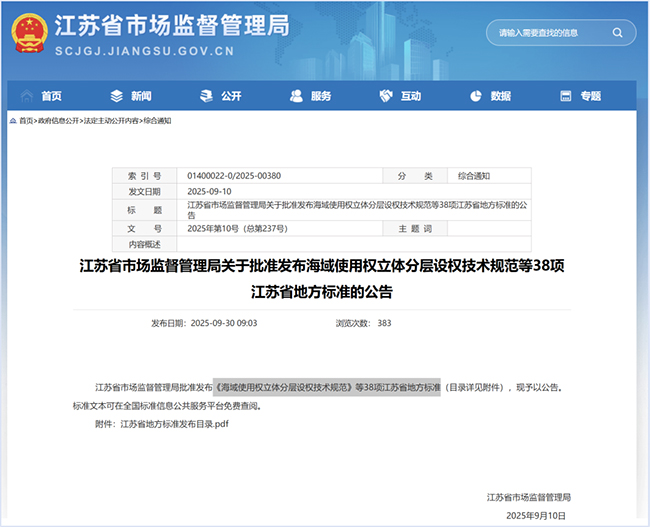
Task: Click the 新闻 stacked-layers icon
Action: [116, 96]
